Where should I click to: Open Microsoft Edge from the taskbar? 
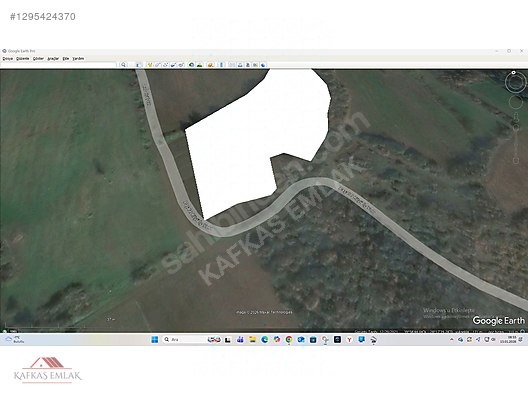[264, 339]
